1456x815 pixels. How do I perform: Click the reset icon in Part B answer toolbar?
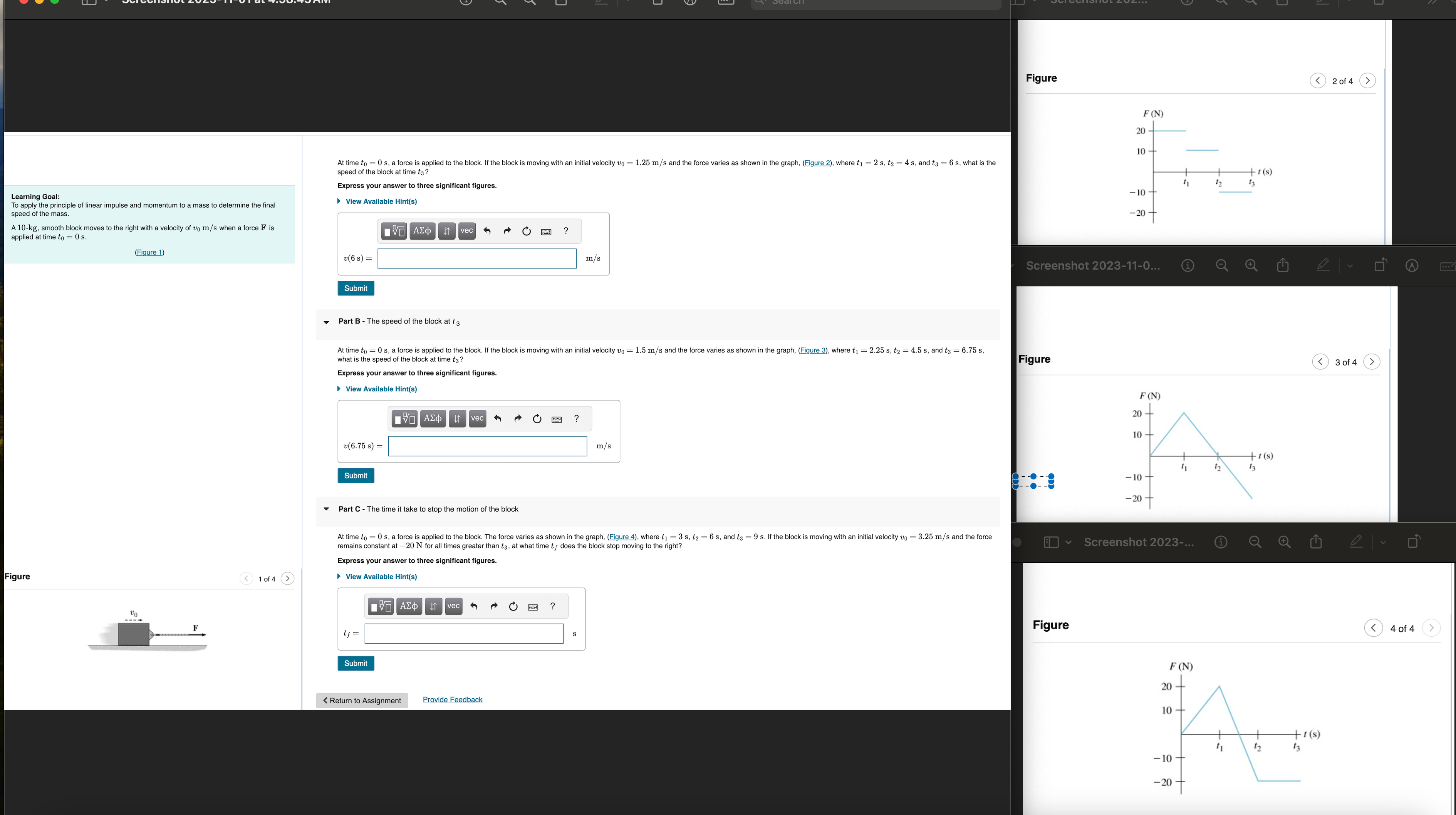coord(537,419)
